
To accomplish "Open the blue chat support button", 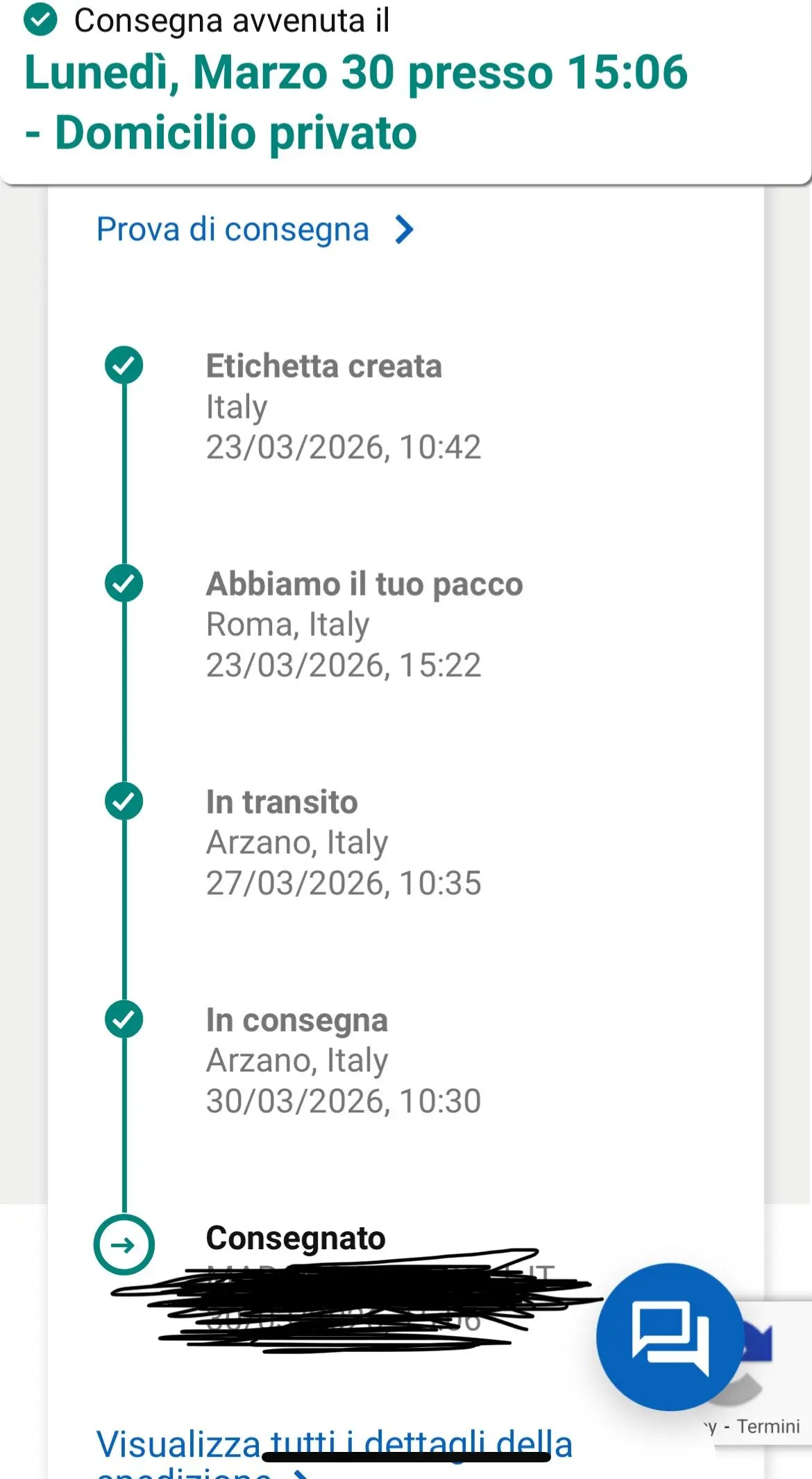I will coord(669,1336).
